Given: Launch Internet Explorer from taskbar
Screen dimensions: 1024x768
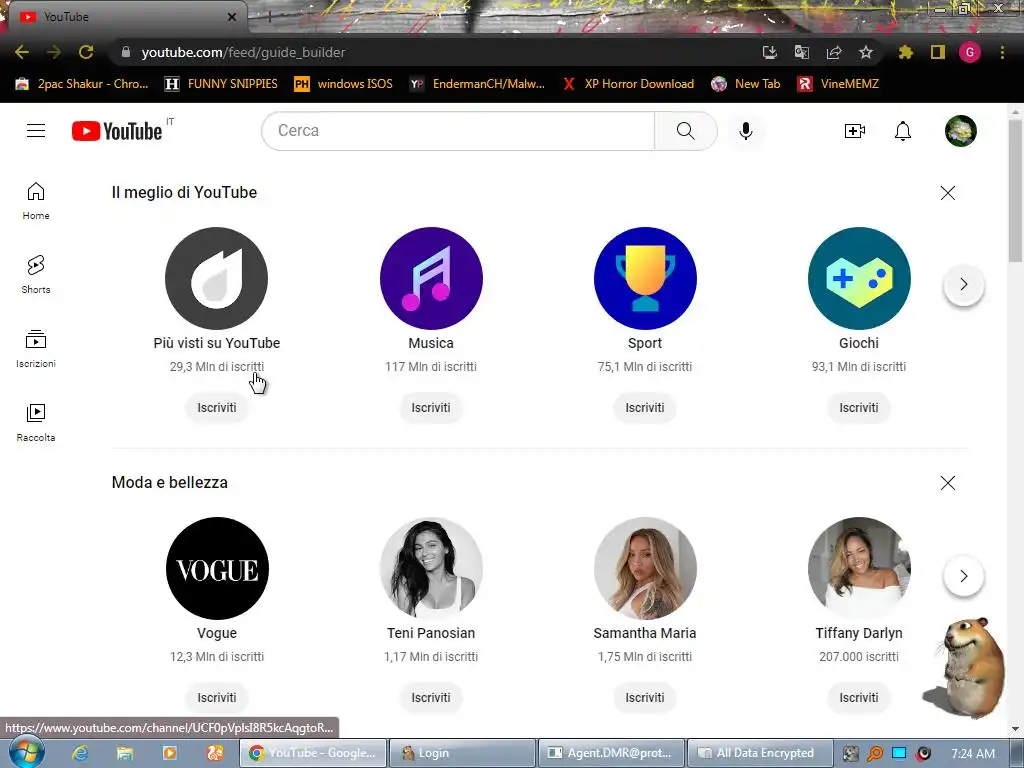Looking at the screenshot, I should pyautogui.click(x=80, y=753).
